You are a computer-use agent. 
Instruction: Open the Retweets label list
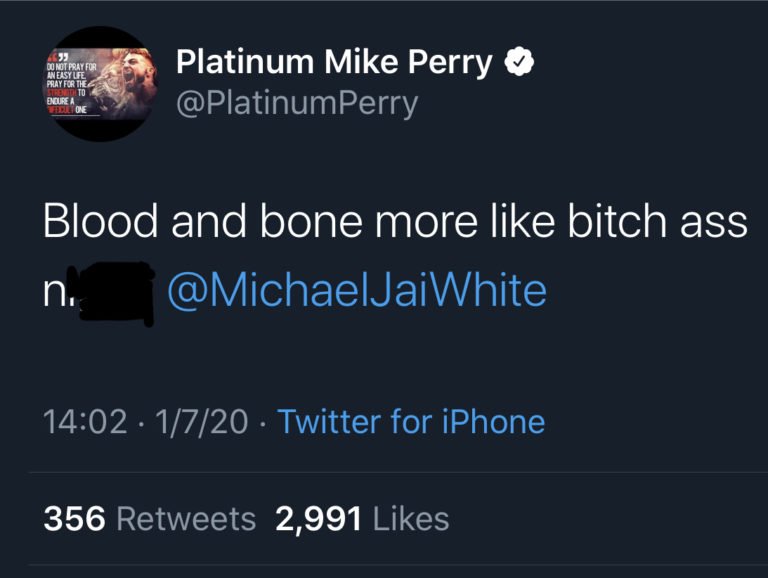pyautogui.click(x=186, y=518)
